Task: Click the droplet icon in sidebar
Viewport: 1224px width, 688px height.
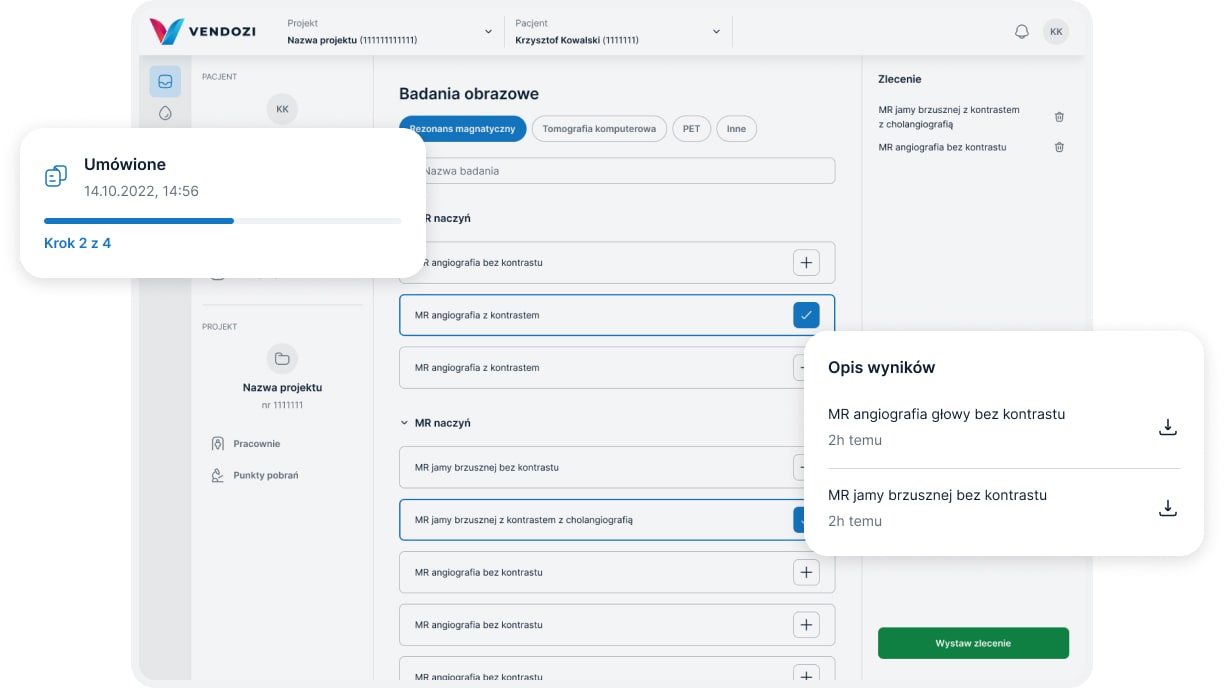Action: [x=165, y=113]
